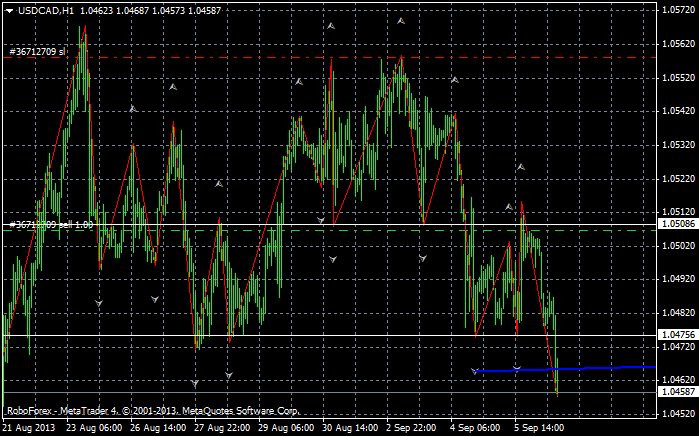The height and width of the screenshot is (436, 699).
Task: Click the current bid price tag 1.04587
Action: tap(678, 392)
